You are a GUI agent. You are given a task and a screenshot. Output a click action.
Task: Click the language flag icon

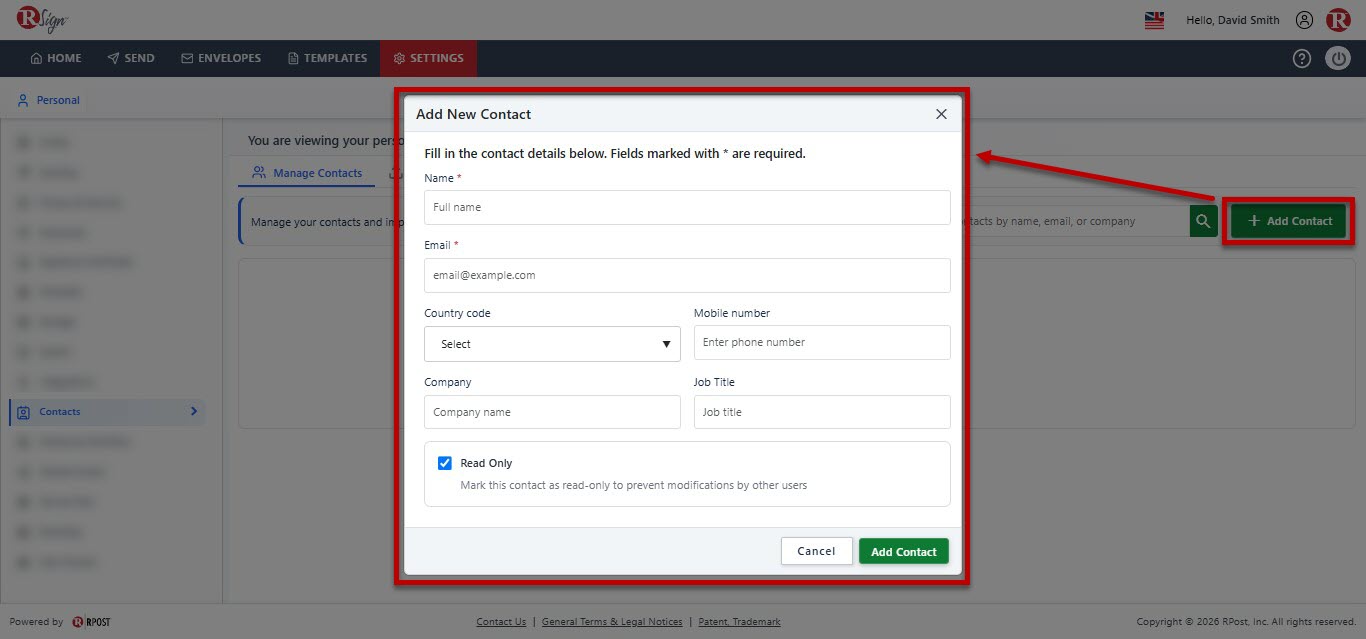[x=1154, y=20]
